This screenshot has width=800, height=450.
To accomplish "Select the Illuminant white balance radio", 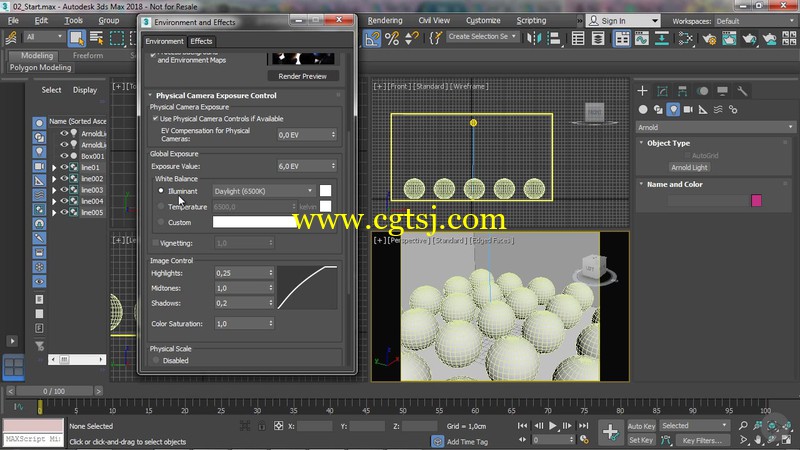I will (x=161, y=191).
